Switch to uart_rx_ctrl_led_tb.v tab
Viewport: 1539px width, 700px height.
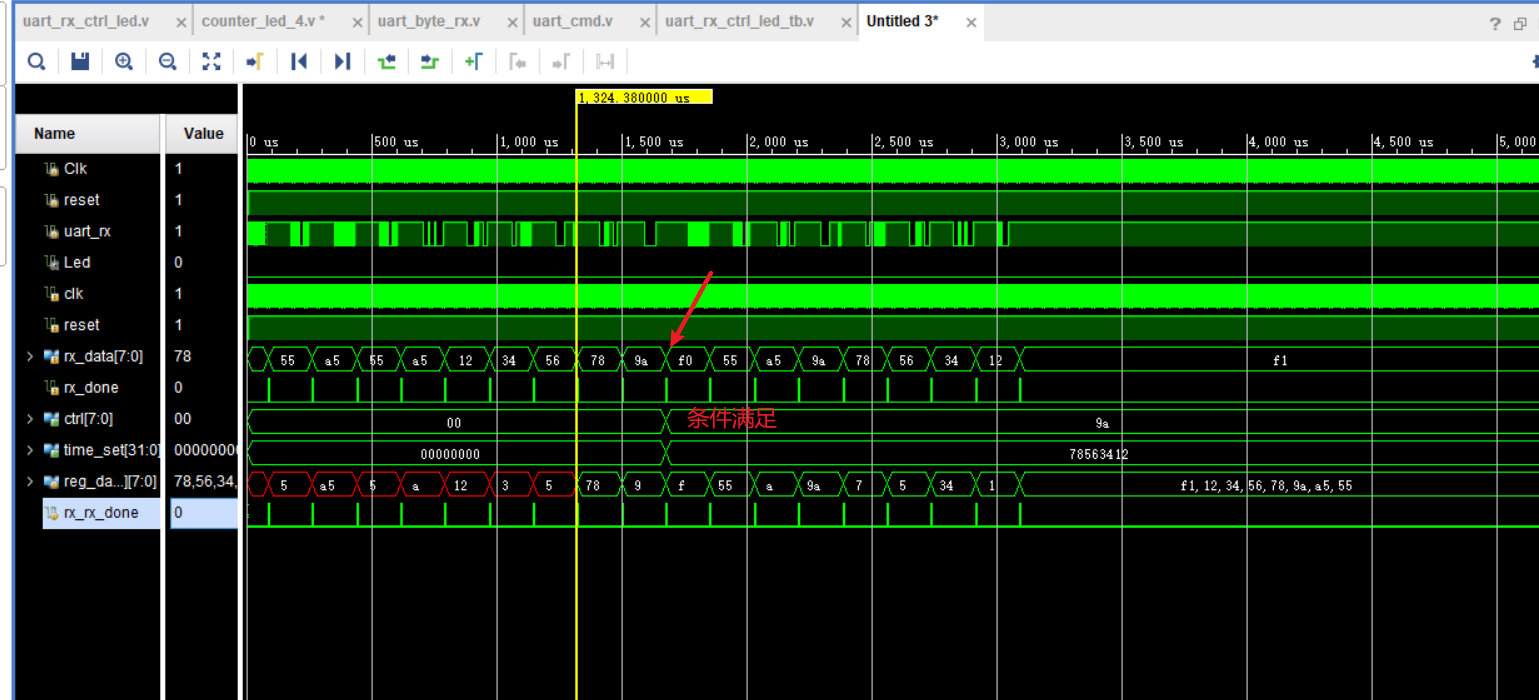[739, 21]
